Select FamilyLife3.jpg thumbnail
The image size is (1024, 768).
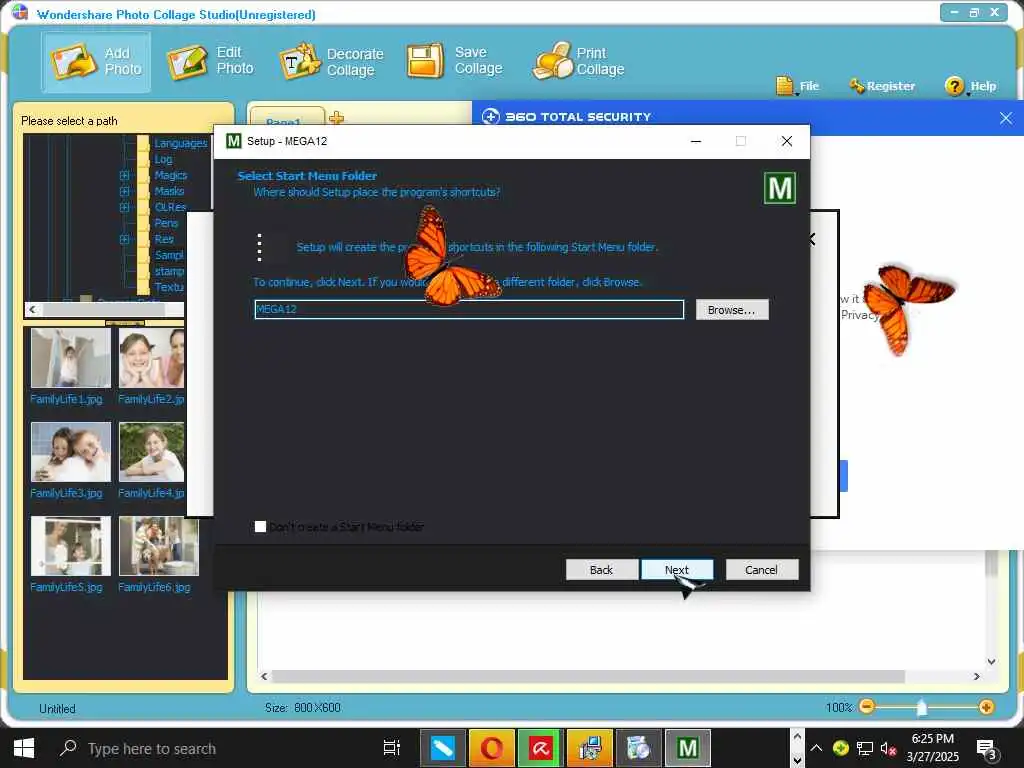[71, 452]
